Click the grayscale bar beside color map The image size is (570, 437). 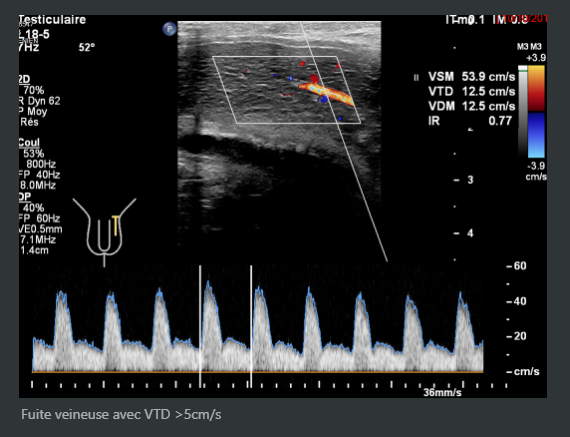pyautogui.click(x=522, y=111)
